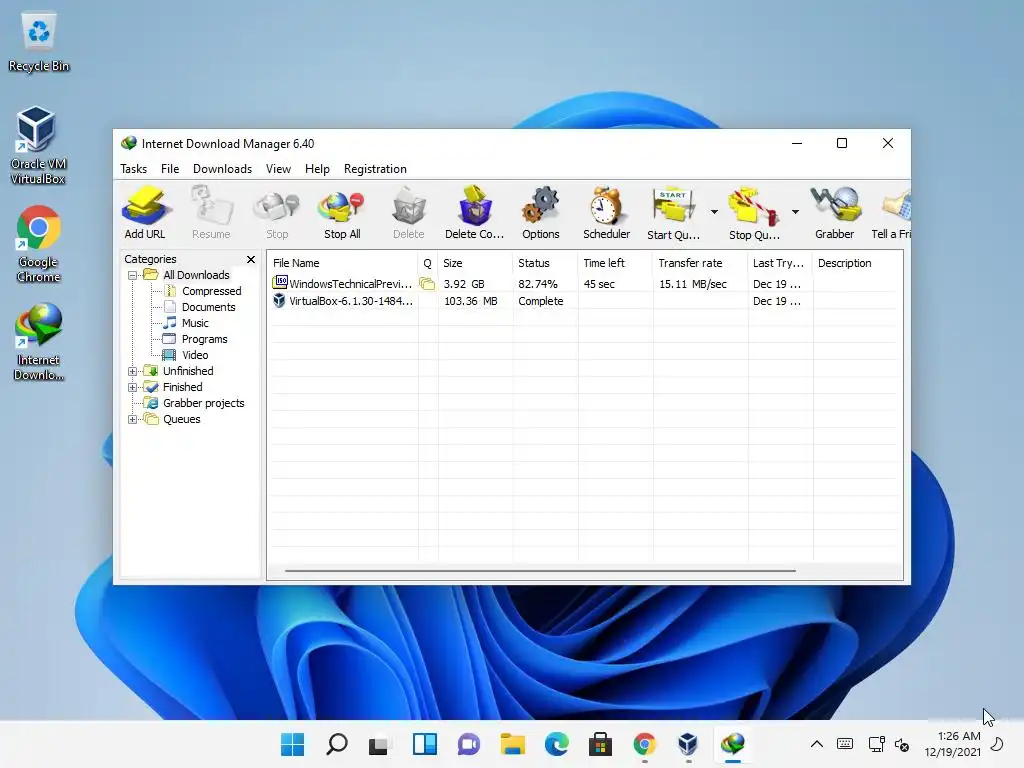Click the Stop toolbar icon
Viewport: 1024px width, 768px height.
click(x=277, y=212)
